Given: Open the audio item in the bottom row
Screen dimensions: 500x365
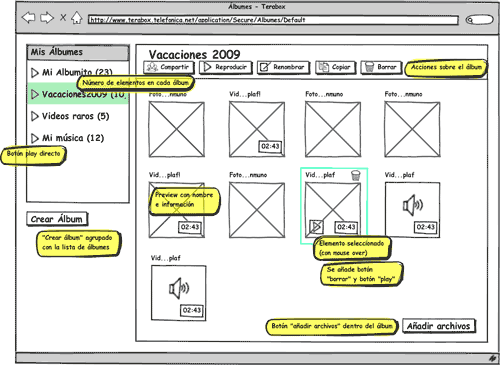Looking at the screenshot, I should pos(179,293).
